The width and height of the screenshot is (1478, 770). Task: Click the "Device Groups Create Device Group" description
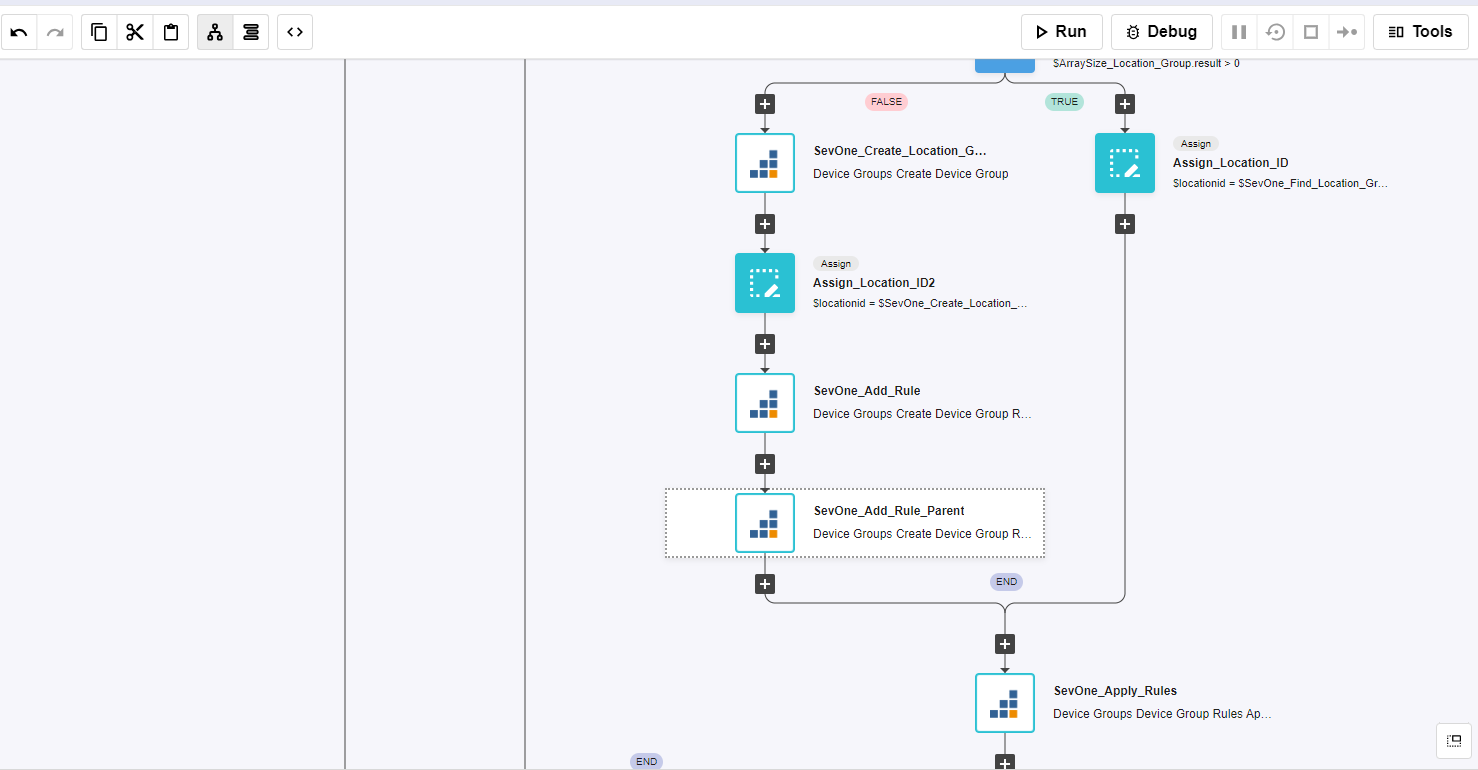click(911, 174)
